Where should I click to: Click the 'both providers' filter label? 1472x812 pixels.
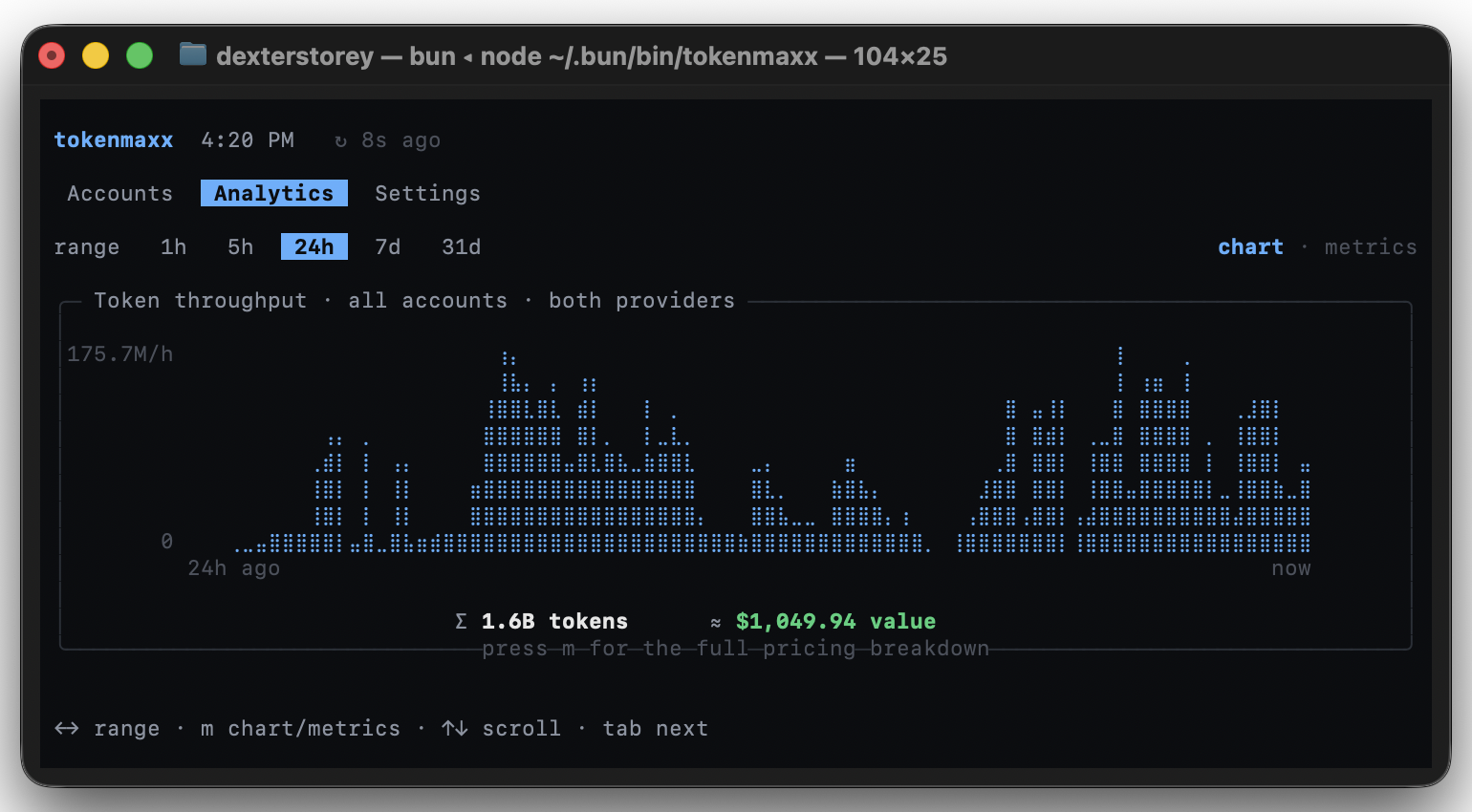click(641, 300)
